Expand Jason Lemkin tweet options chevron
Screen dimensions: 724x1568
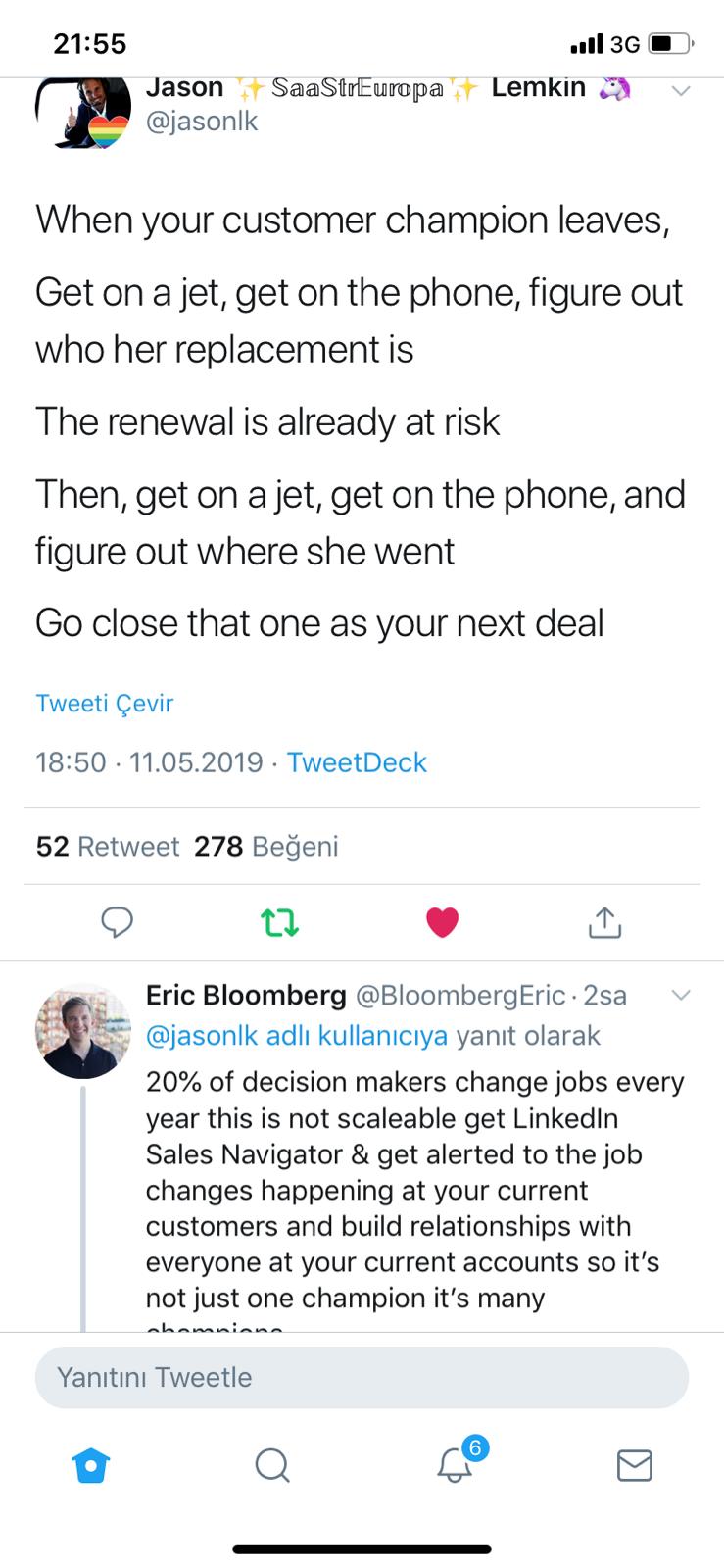(679, 90)
